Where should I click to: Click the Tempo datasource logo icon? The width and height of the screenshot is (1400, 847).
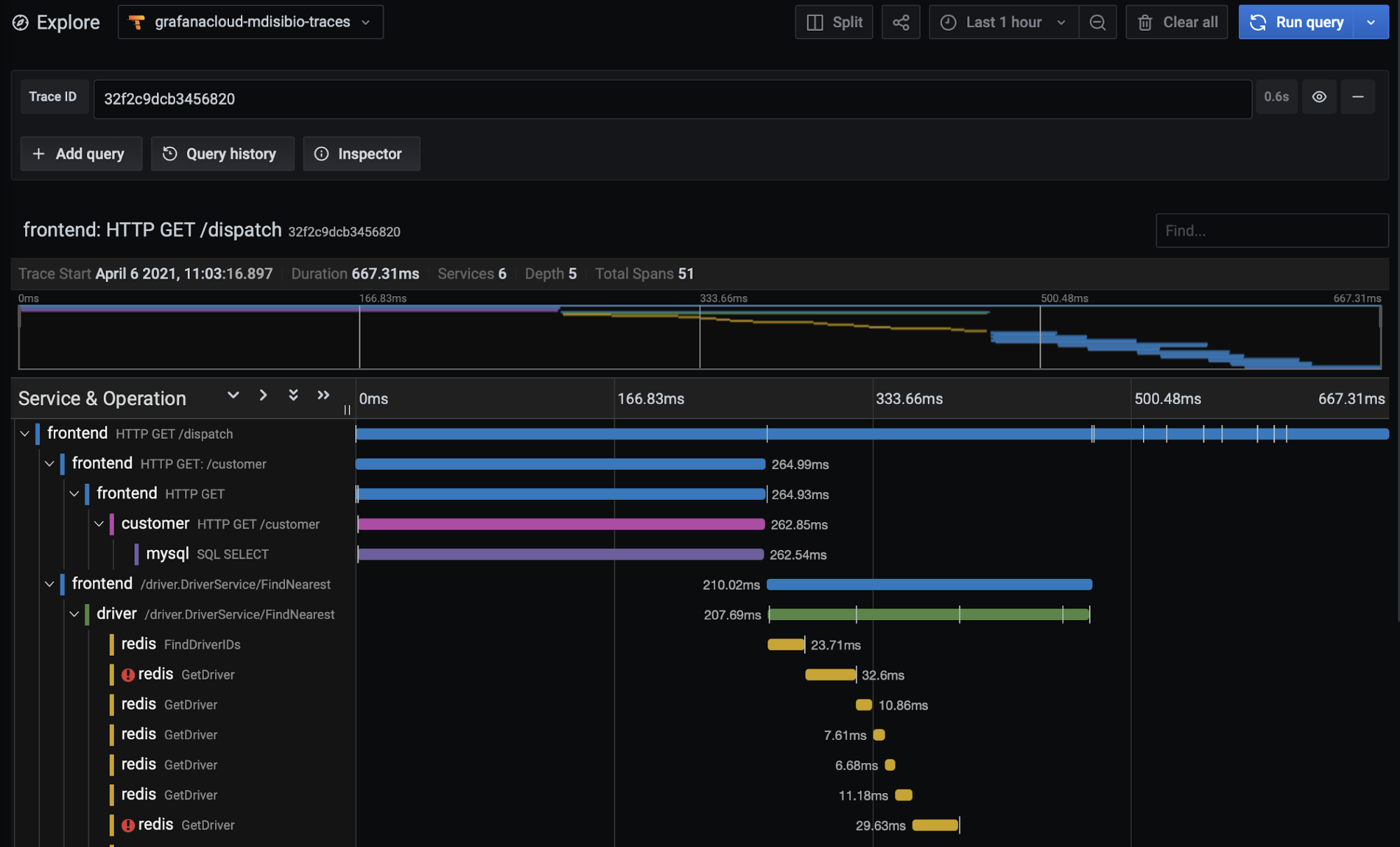pyautogui.click(x=137, y=22)
